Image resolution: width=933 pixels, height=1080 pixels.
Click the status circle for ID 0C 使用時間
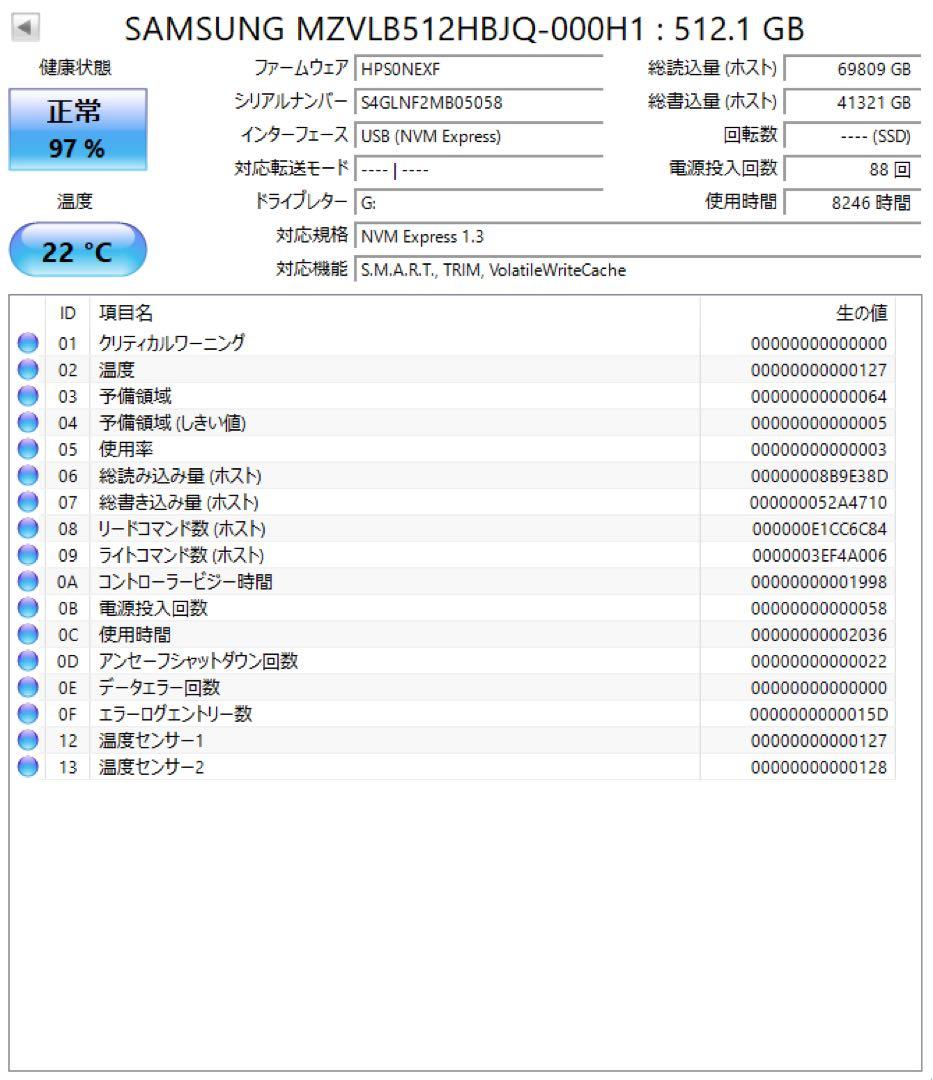pos(28,634)
